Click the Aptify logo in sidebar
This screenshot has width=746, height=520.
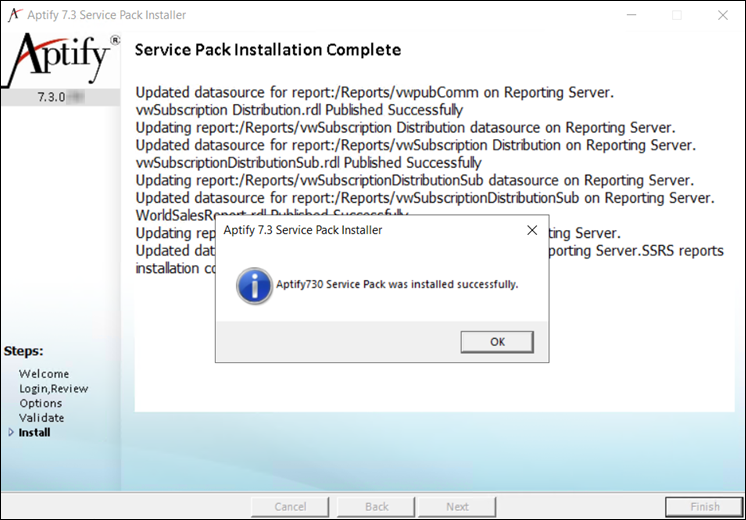(x=61, y=60)
